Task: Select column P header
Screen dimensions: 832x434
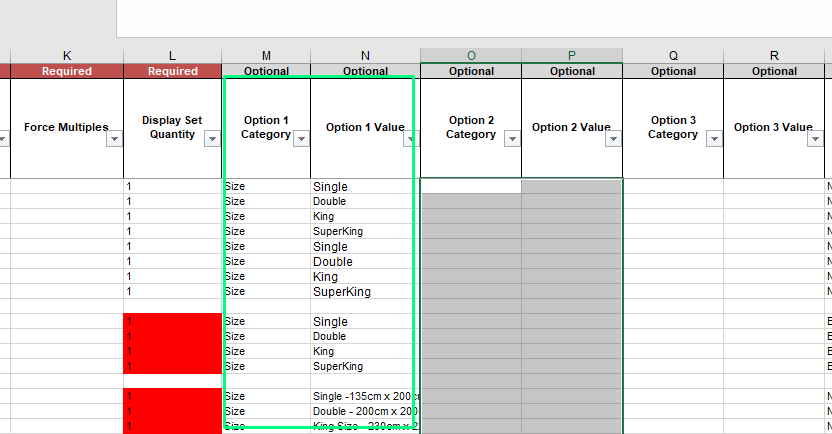Action: (x=572, y=56)
